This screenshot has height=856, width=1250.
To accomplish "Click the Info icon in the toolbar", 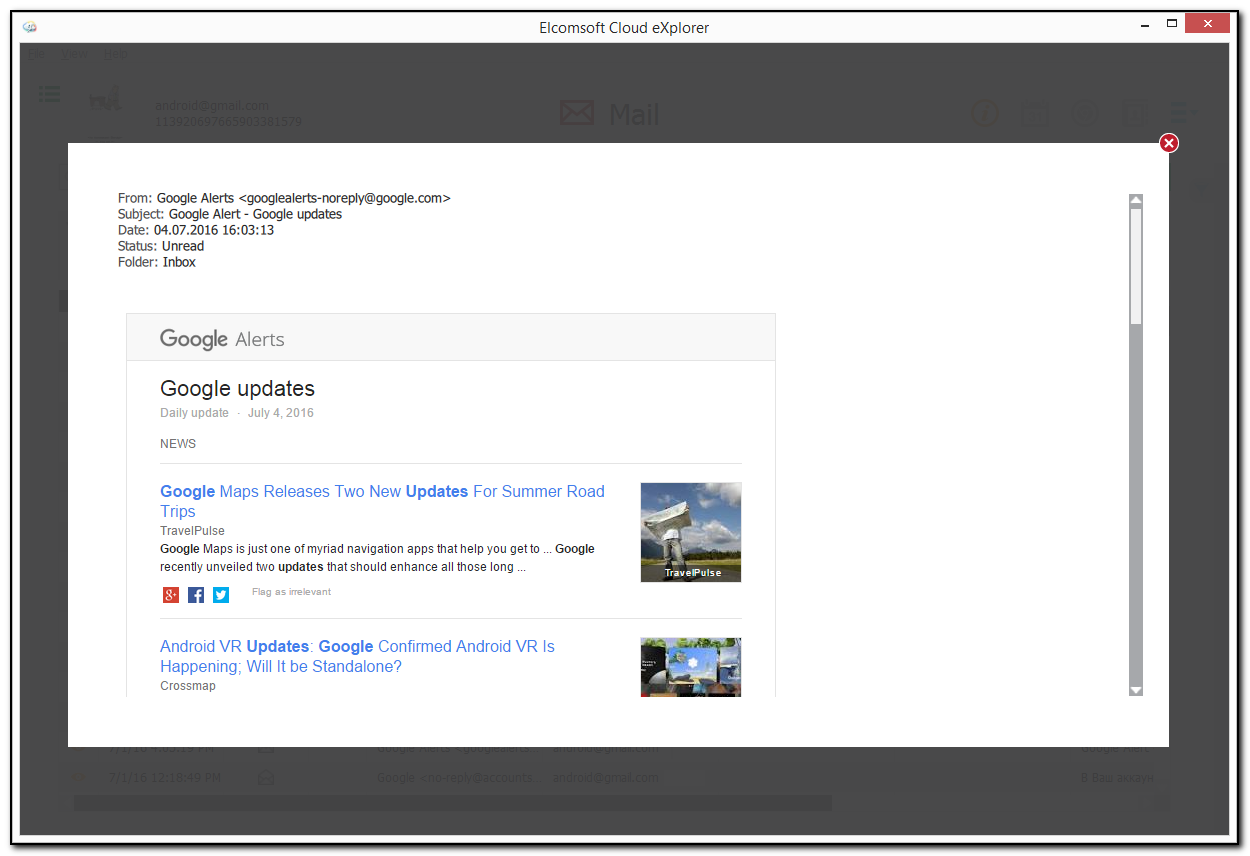I will coord(985,113).
